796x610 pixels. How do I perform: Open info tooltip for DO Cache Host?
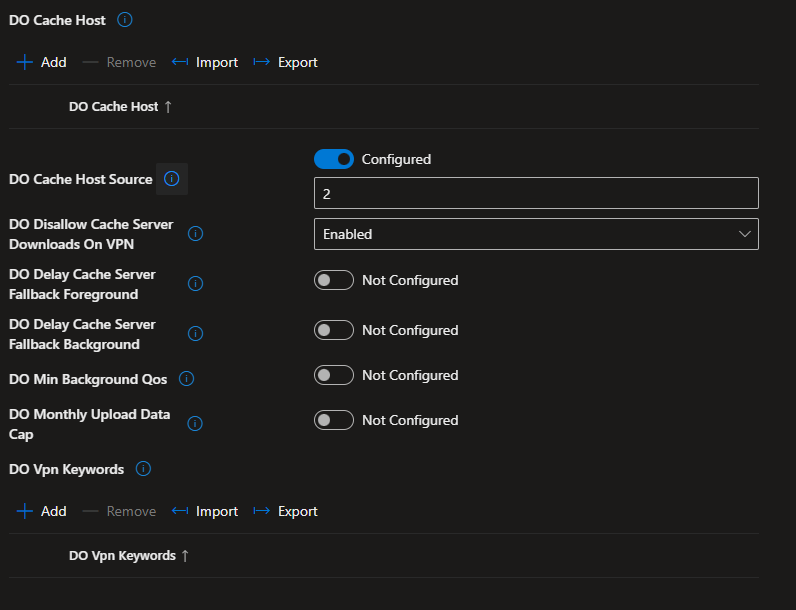tap(125, 20)
